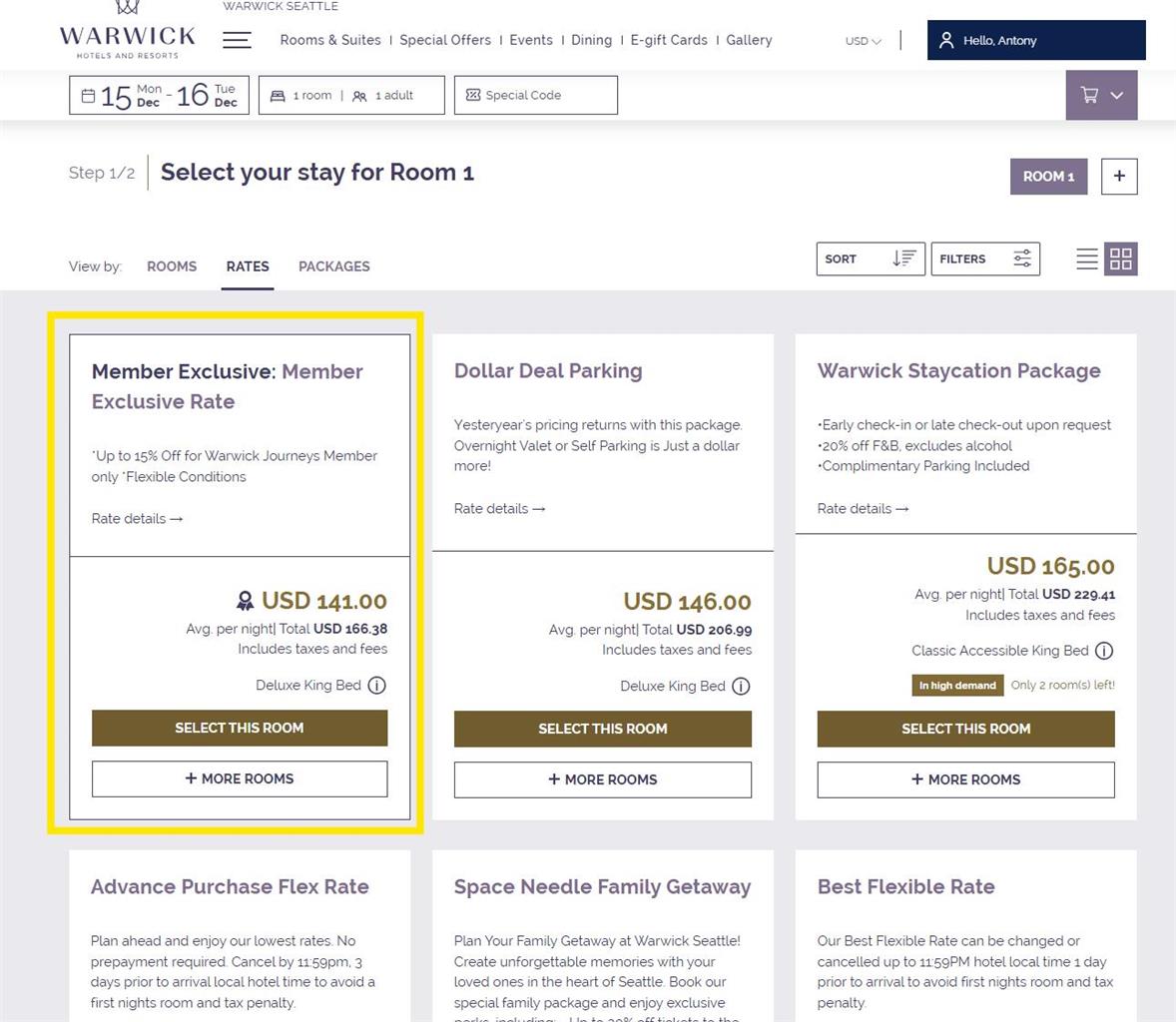Open the shopping cart dropdown

click(1101, 95)
